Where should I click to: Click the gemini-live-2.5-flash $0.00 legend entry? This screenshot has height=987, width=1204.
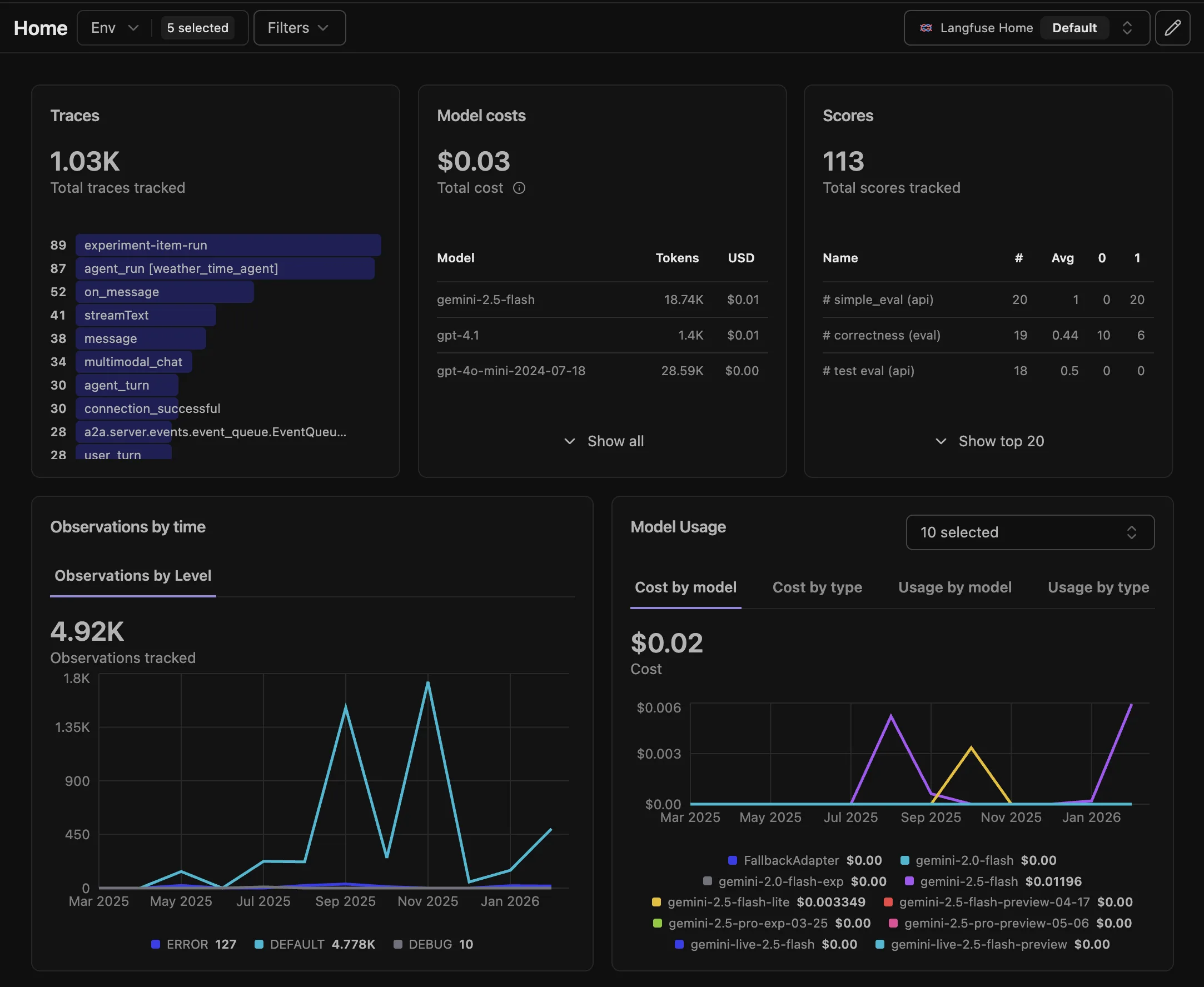point(765,944)
